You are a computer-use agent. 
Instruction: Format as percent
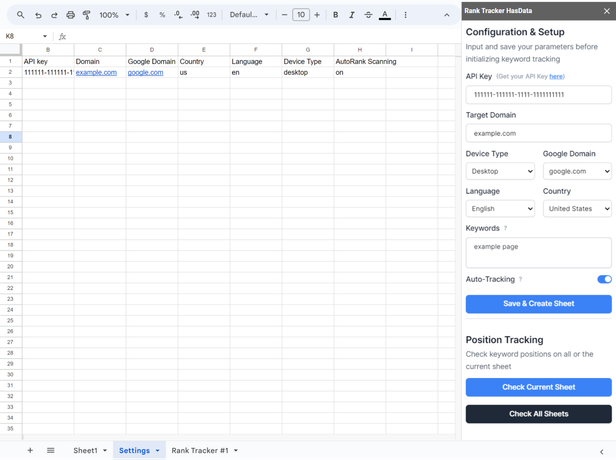162,15
